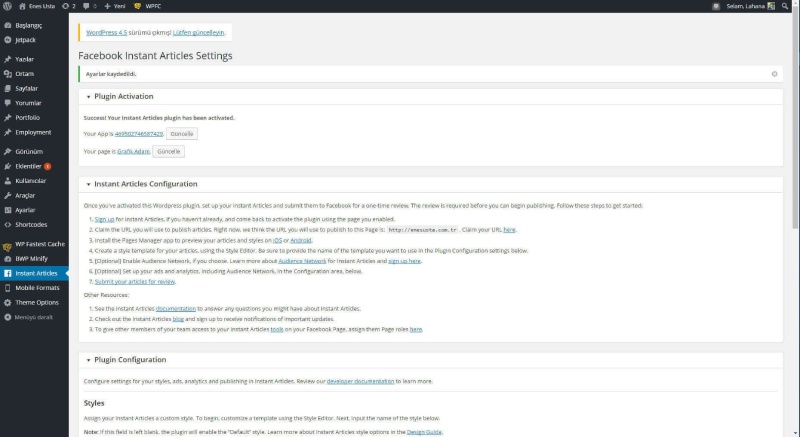Open the Android Pages Manager link
This screenshot has width=800, height=437.
pyautogui.click(x=301, y=240)
